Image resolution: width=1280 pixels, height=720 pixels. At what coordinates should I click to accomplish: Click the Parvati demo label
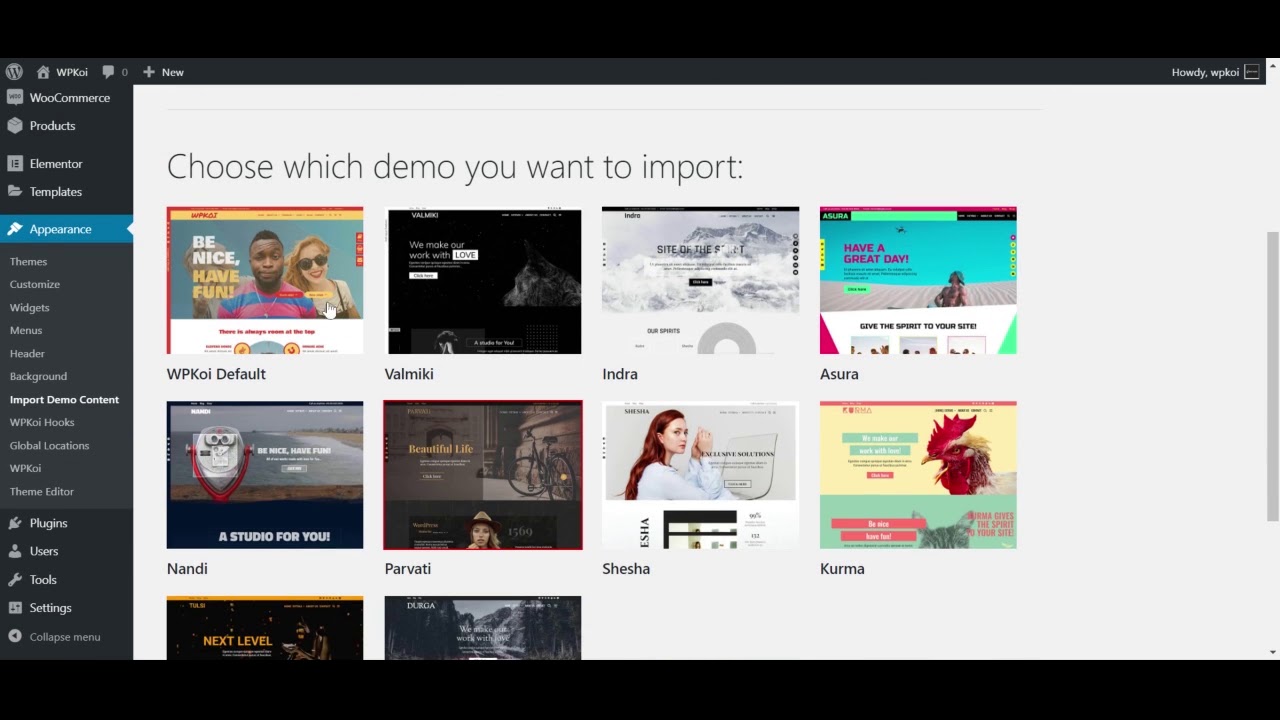(x=408, y=569)
